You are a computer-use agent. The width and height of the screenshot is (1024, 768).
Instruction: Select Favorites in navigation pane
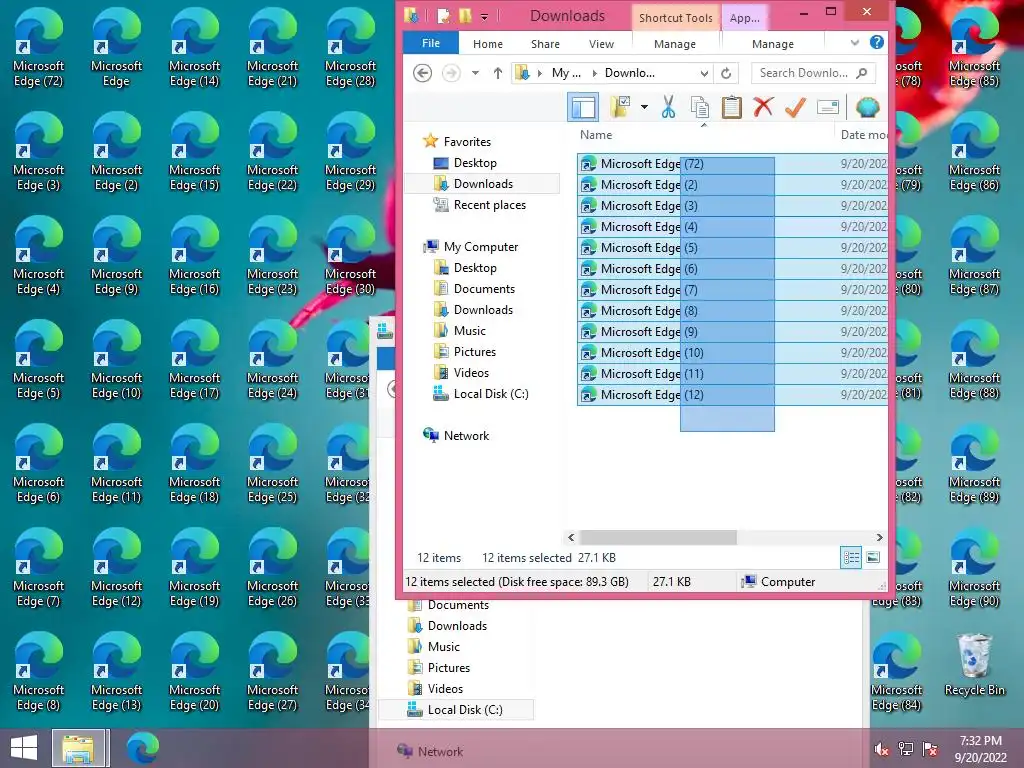coord(467,142)
